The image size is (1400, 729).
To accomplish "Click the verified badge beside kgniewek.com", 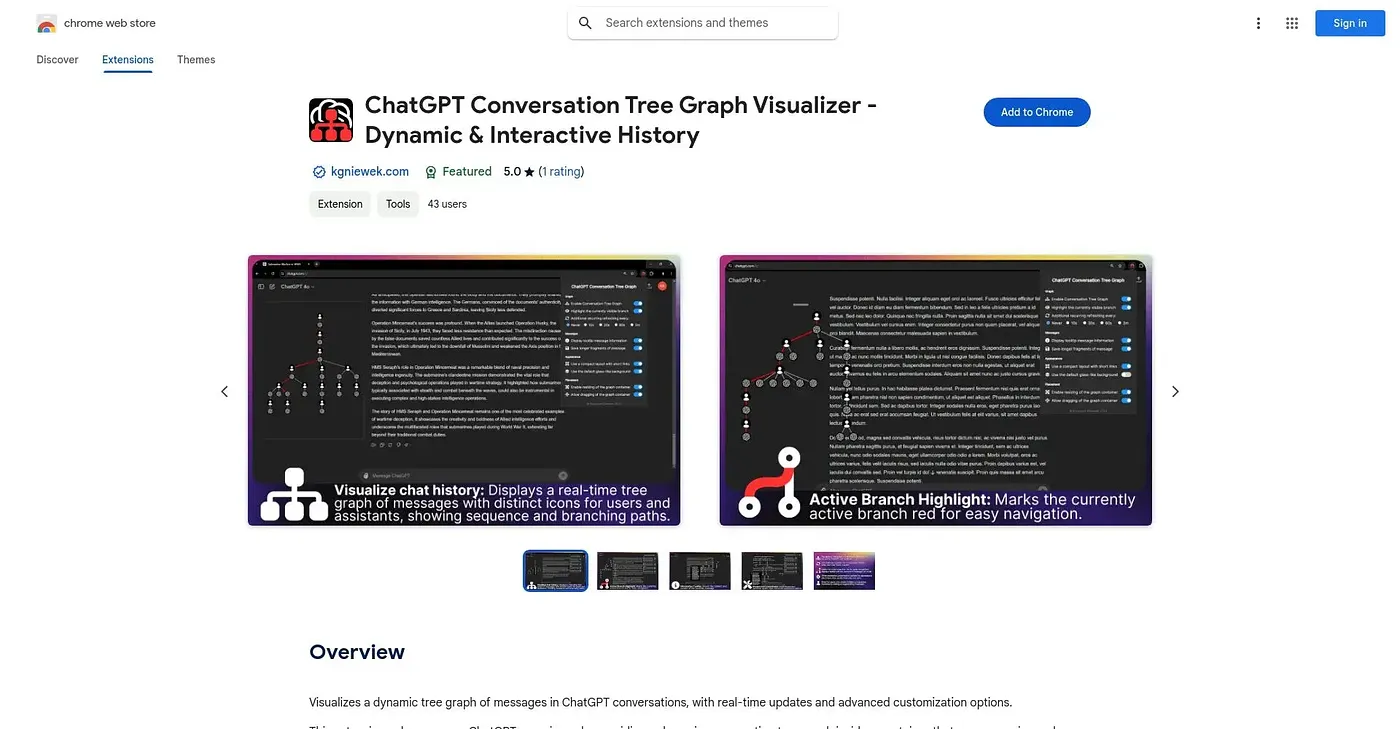I will tap(319, 172).
